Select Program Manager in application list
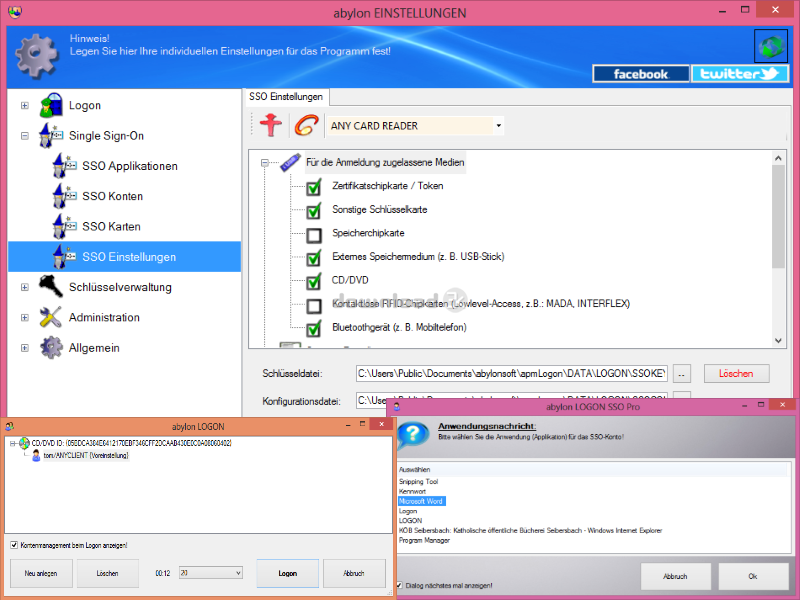The height and width of the screenshot is (600, 800). coord(424,540)
